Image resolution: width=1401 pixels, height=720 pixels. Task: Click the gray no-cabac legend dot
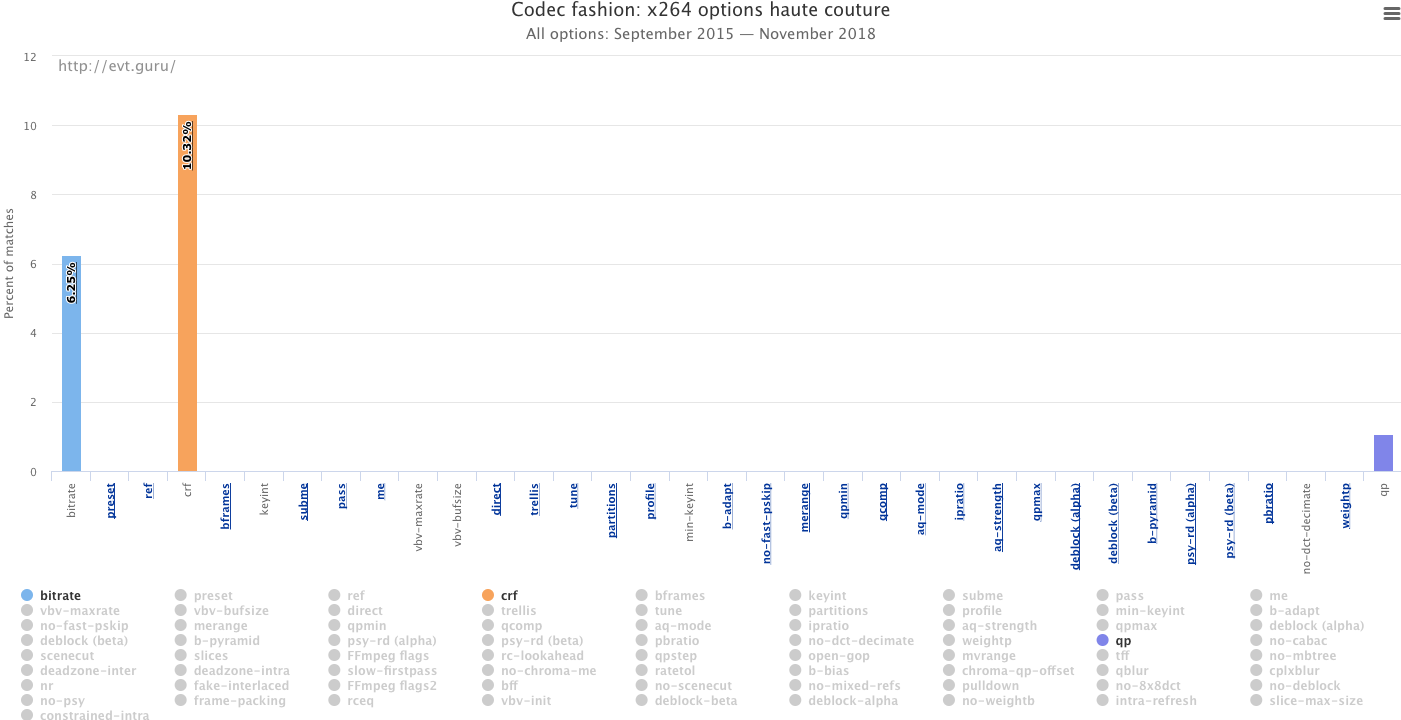(x=1258, y=641)
